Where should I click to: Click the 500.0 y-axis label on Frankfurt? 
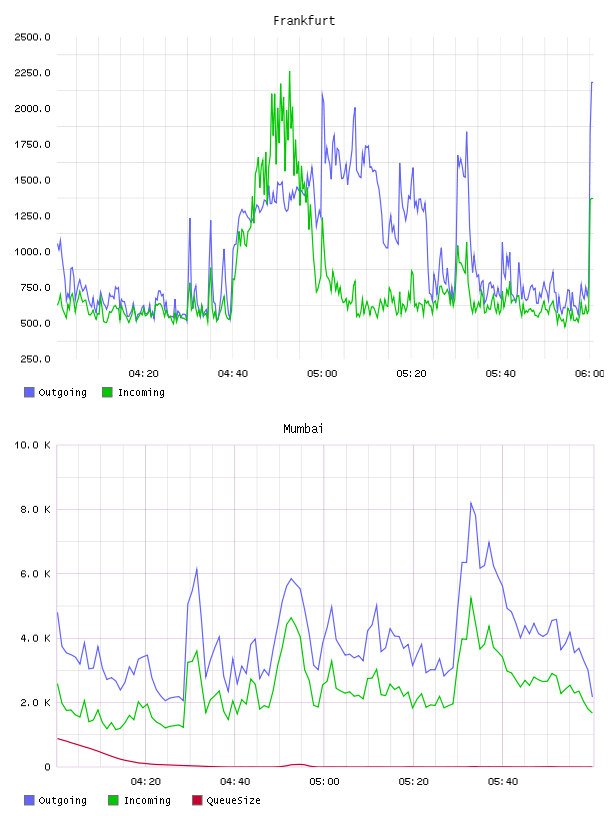tap(35, 324)
